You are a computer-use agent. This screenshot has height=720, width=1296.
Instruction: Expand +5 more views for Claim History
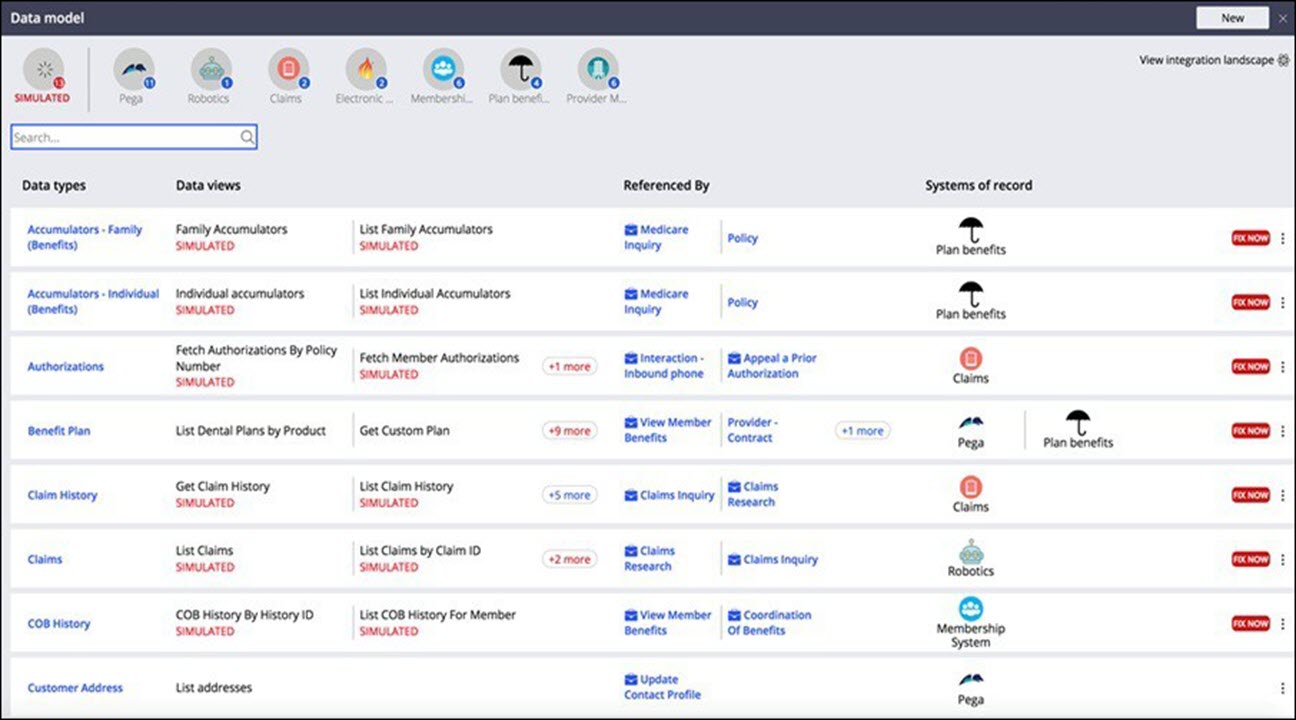tap(569, 495)
